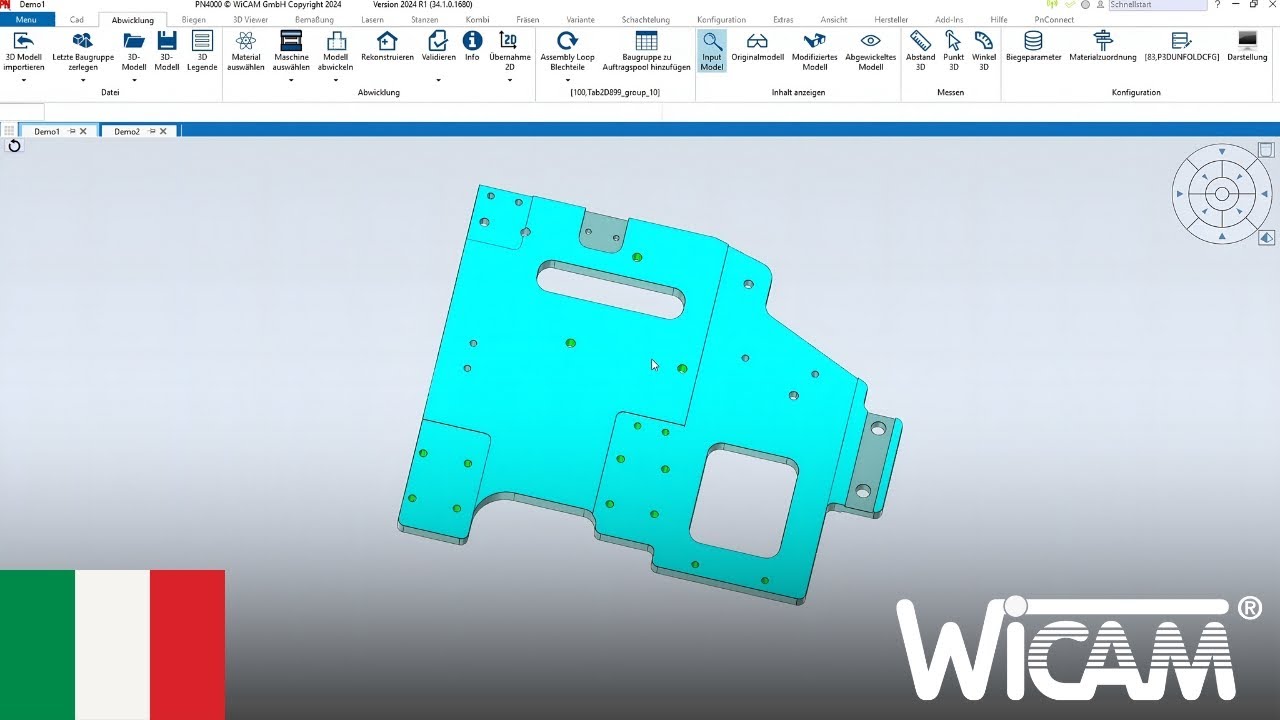Expand 3D Modell importieren dropdown arrow
The height and width of the screenshot is (720, 1280).
pos(24,80)
